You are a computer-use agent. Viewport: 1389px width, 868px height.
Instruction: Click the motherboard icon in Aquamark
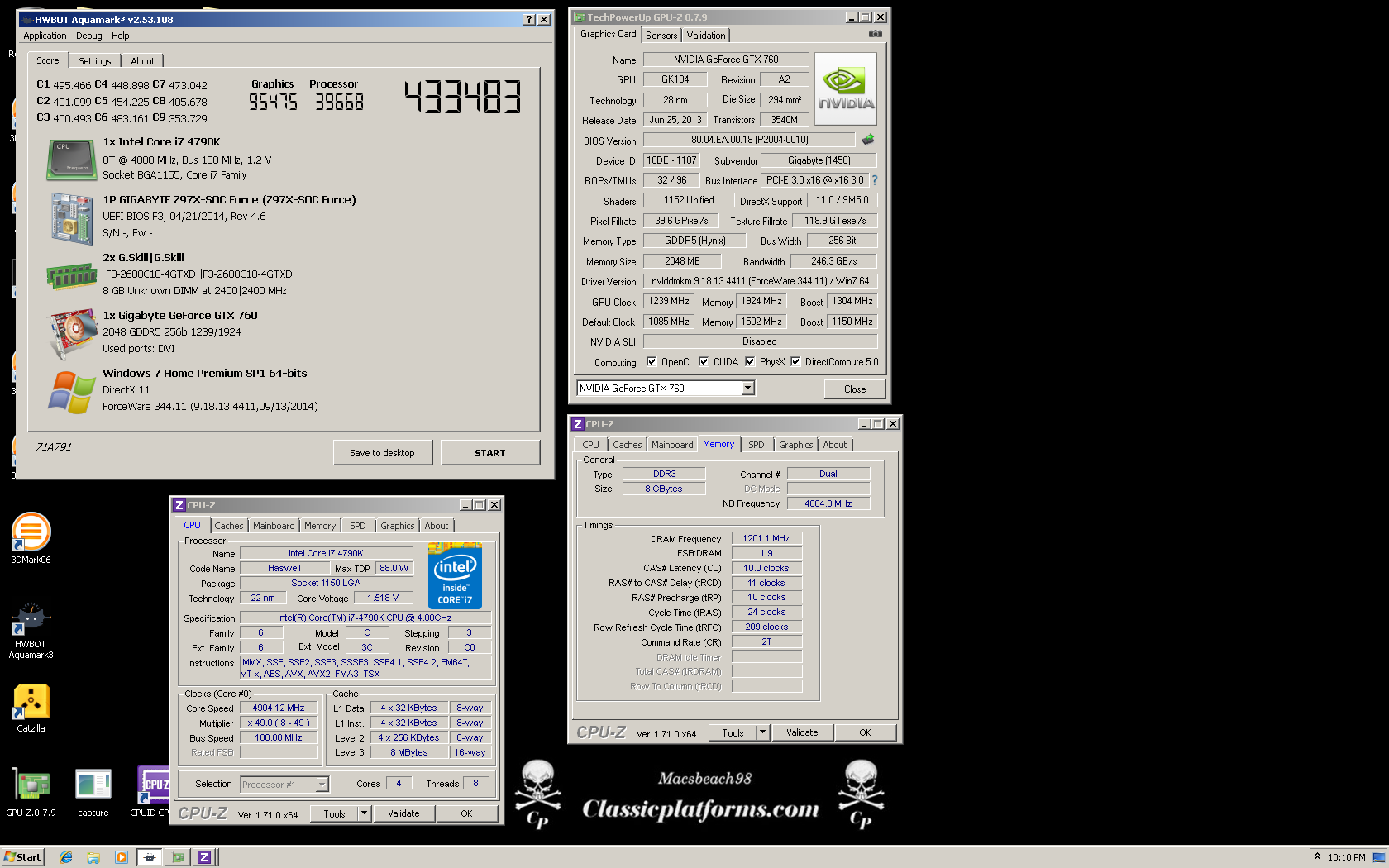[x=71, y=219]
